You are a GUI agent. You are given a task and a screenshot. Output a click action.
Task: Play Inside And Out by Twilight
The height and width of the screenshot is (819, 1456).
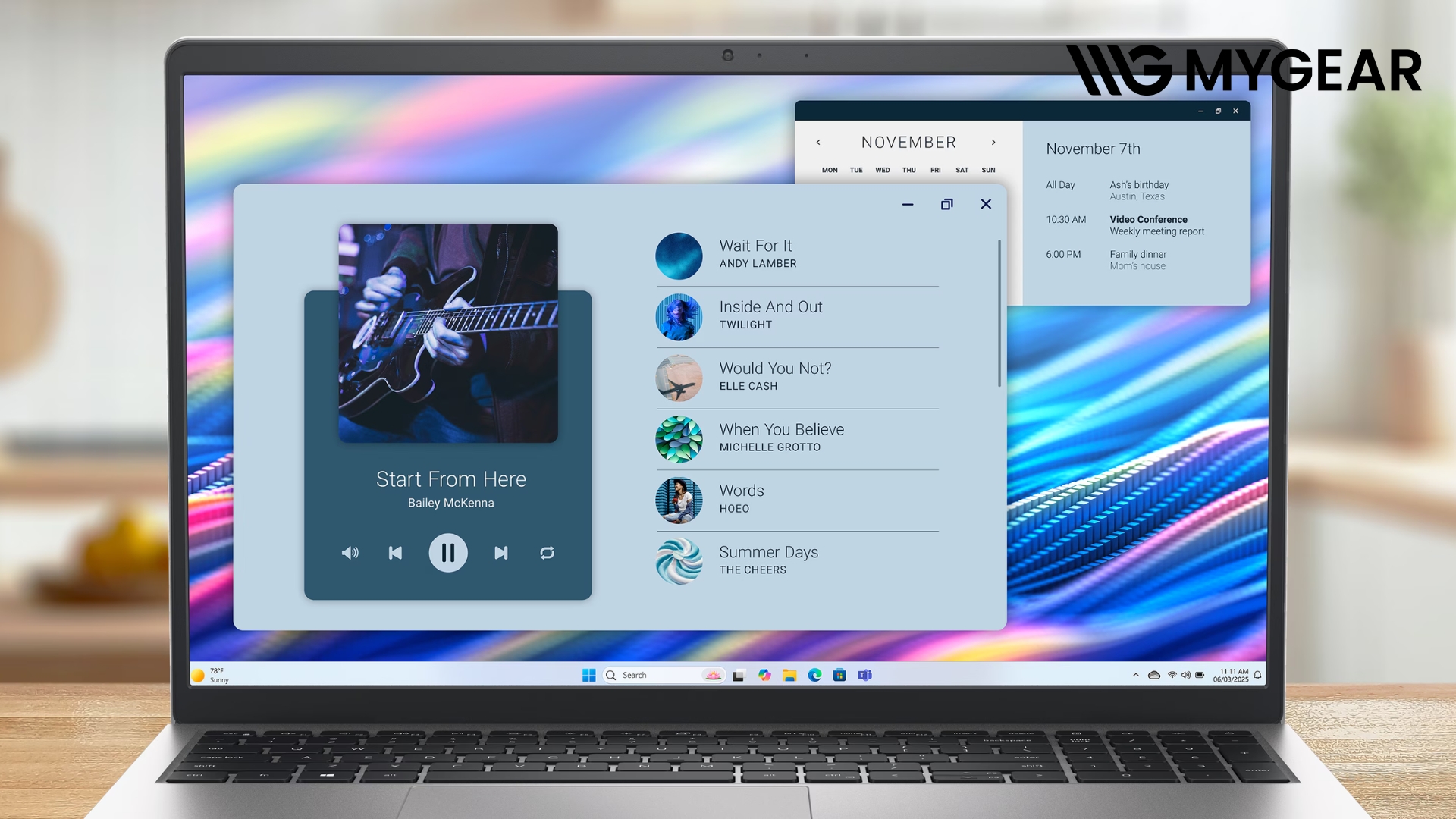tap(797, 317)
